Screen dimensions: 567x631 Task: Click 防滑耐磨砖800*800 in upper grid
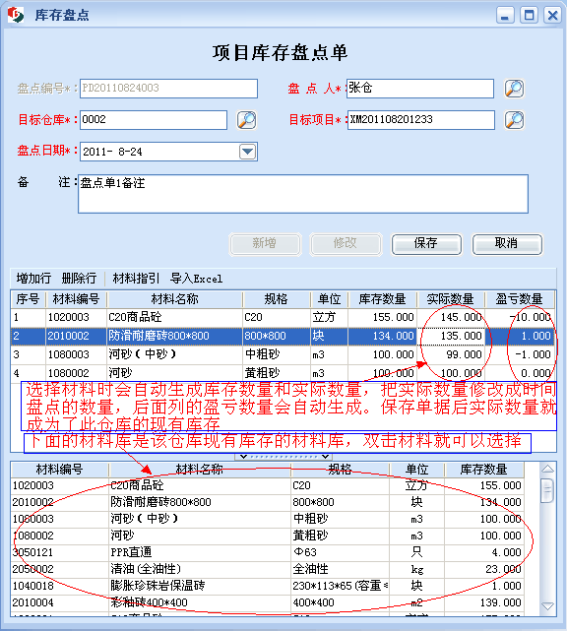point(159,336)
